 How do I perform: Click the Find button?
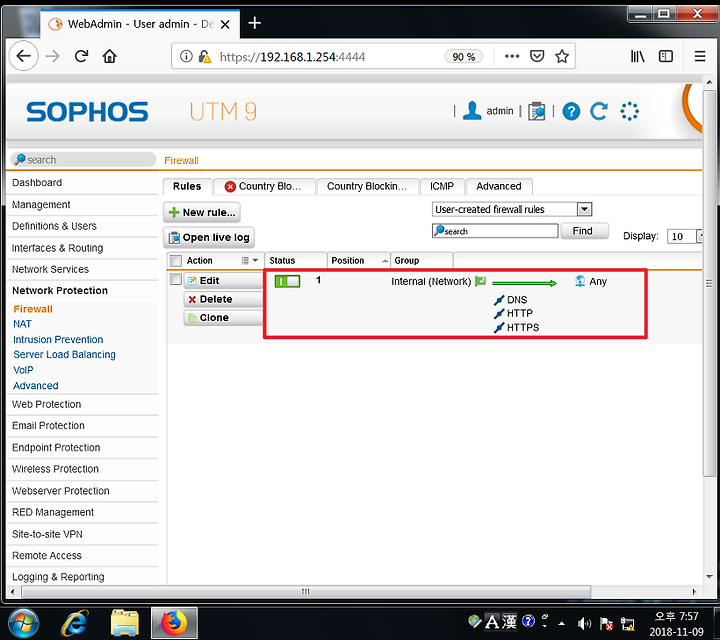pyautogui.click(x=584, y=231)
